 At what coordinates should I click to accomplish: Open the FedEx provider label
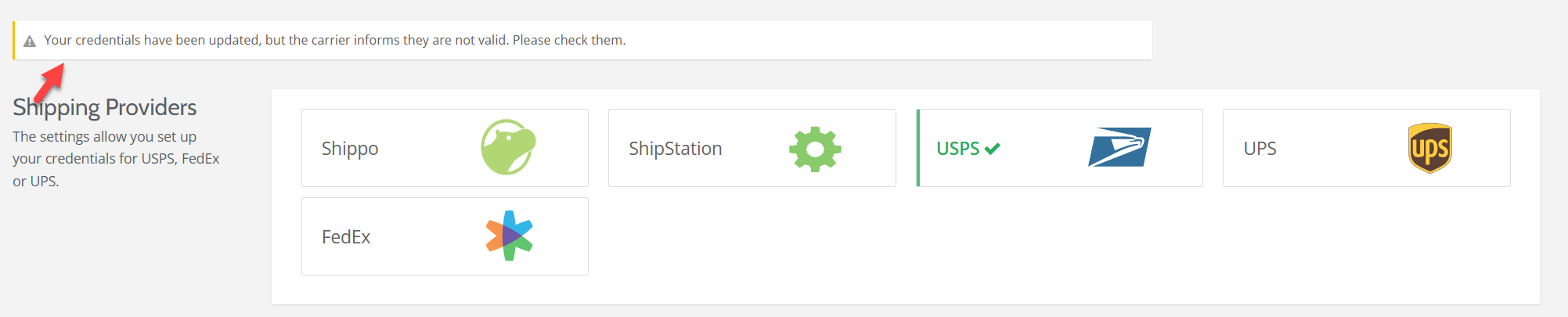[346, 237]
